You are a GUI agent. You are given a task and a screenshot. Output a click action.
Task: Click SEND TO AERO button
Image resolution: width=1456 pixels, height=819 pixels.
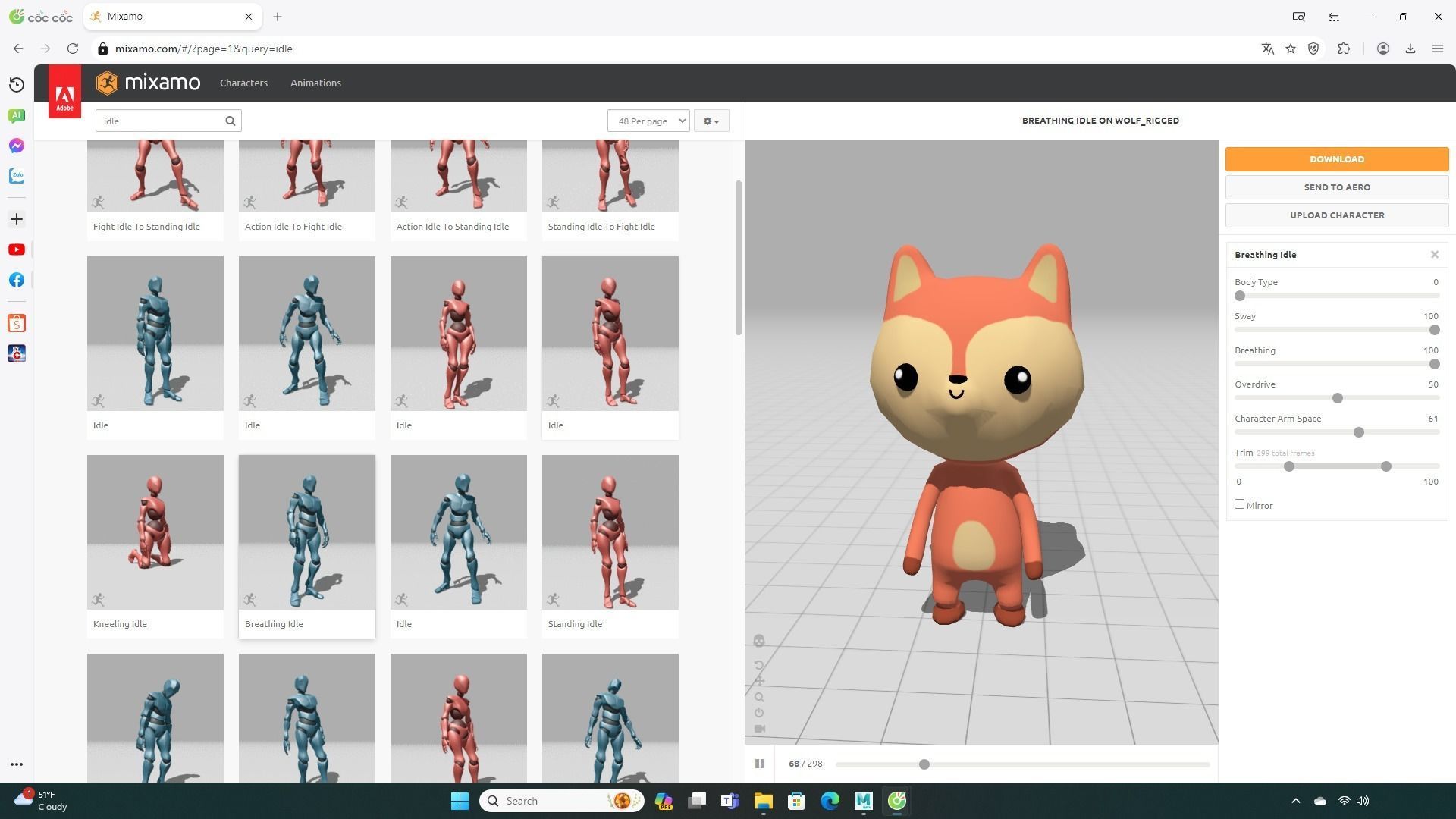[1337, 187]
